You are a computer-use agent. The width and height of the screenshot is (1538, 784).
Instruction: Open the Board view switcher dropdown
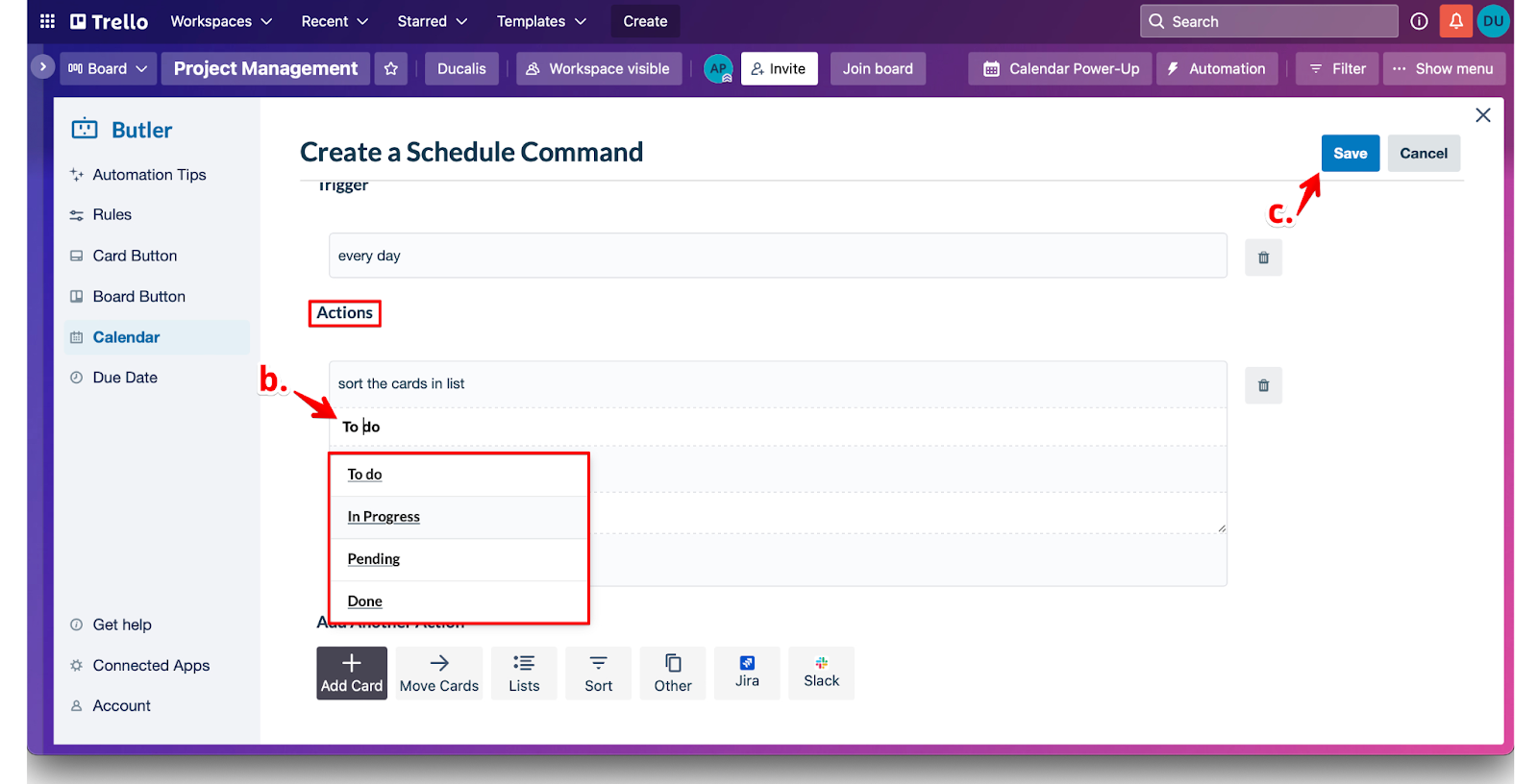[x=107, y=69]
